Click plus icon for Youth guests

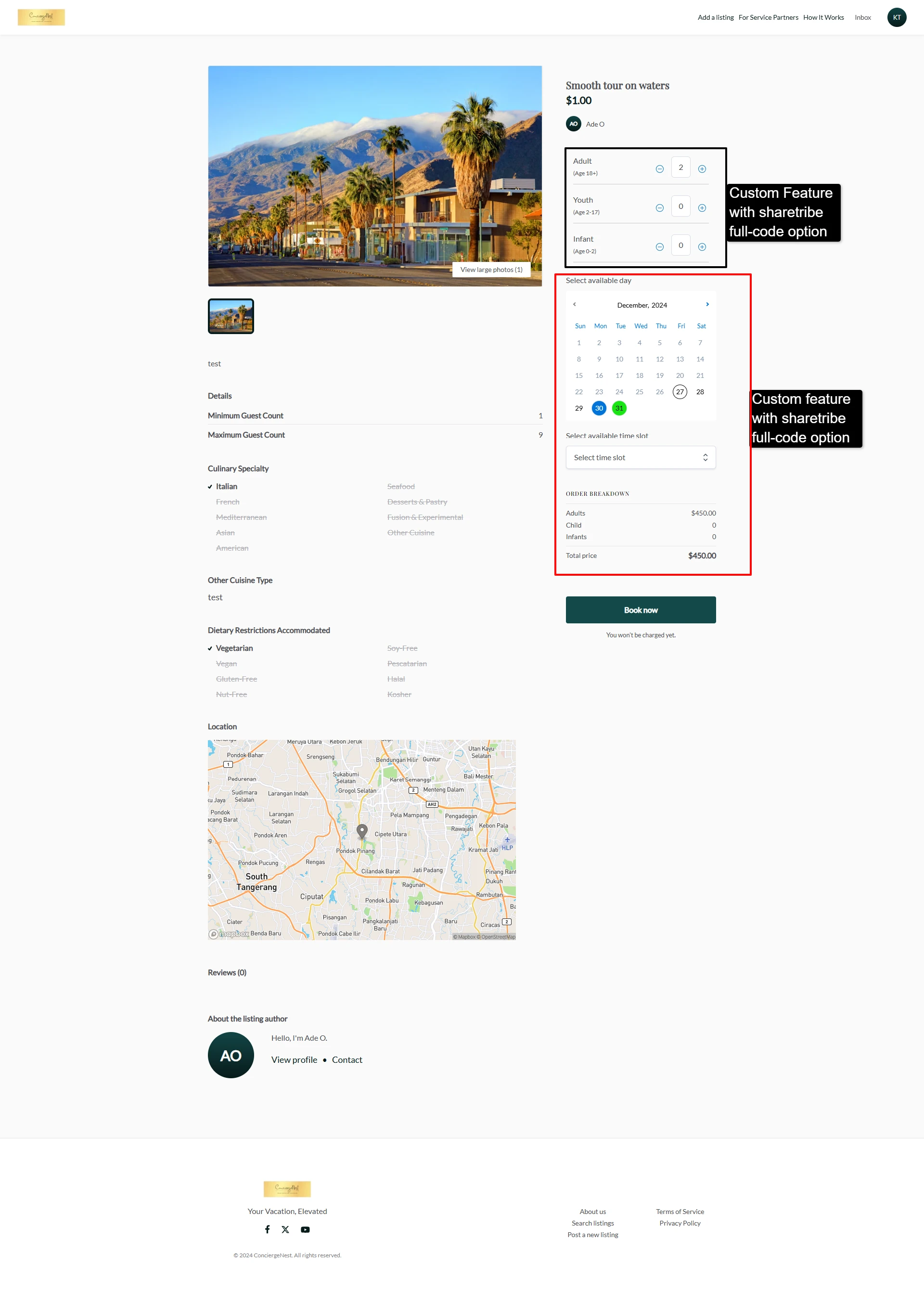pos(702,208)
